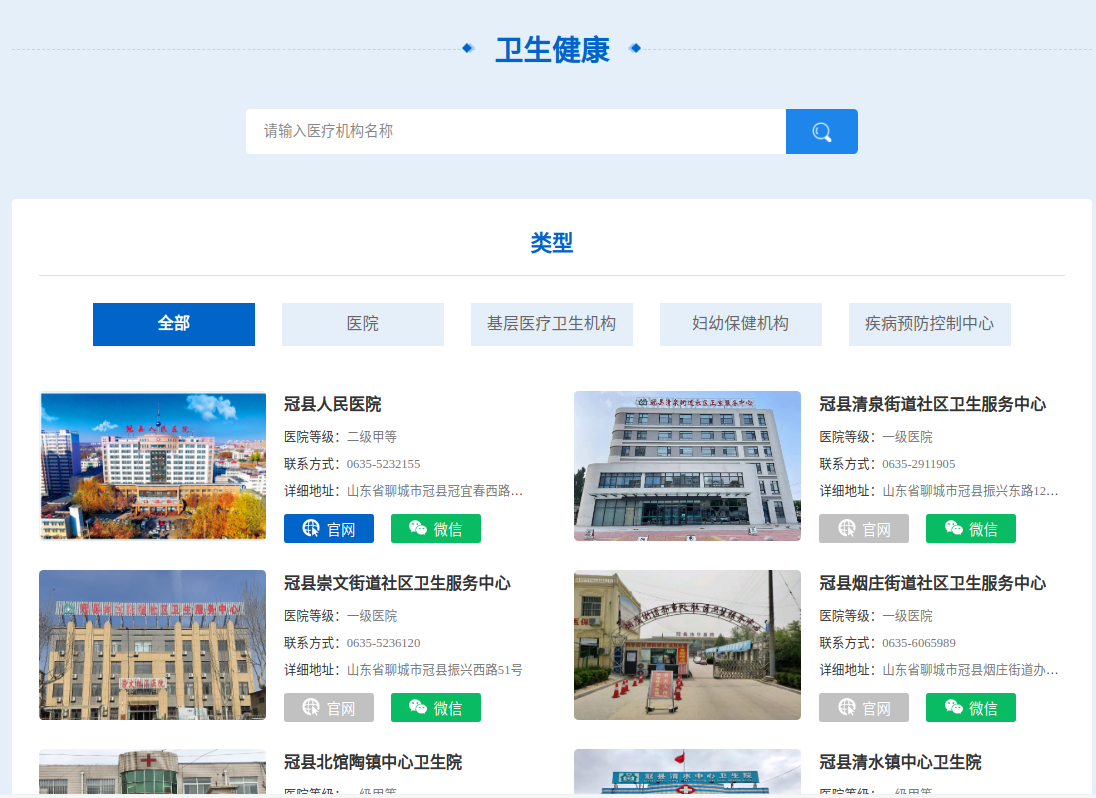Click globe icon for 冠县烟庄街道社区卫生服务中心

pyautogui.click(x=847, y=707)
